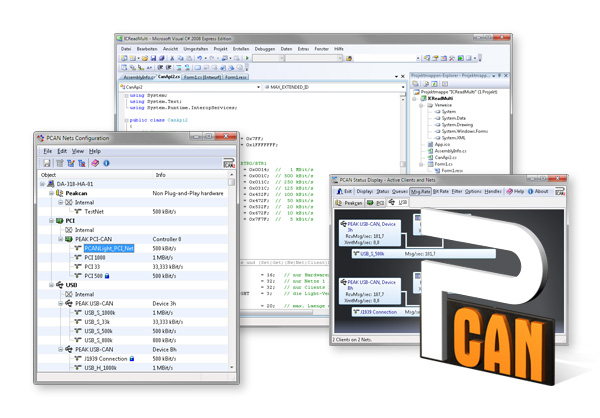Click Open File folder icon in Visual C# toolbar
600x418 pixels.
[x=145, y=58]
